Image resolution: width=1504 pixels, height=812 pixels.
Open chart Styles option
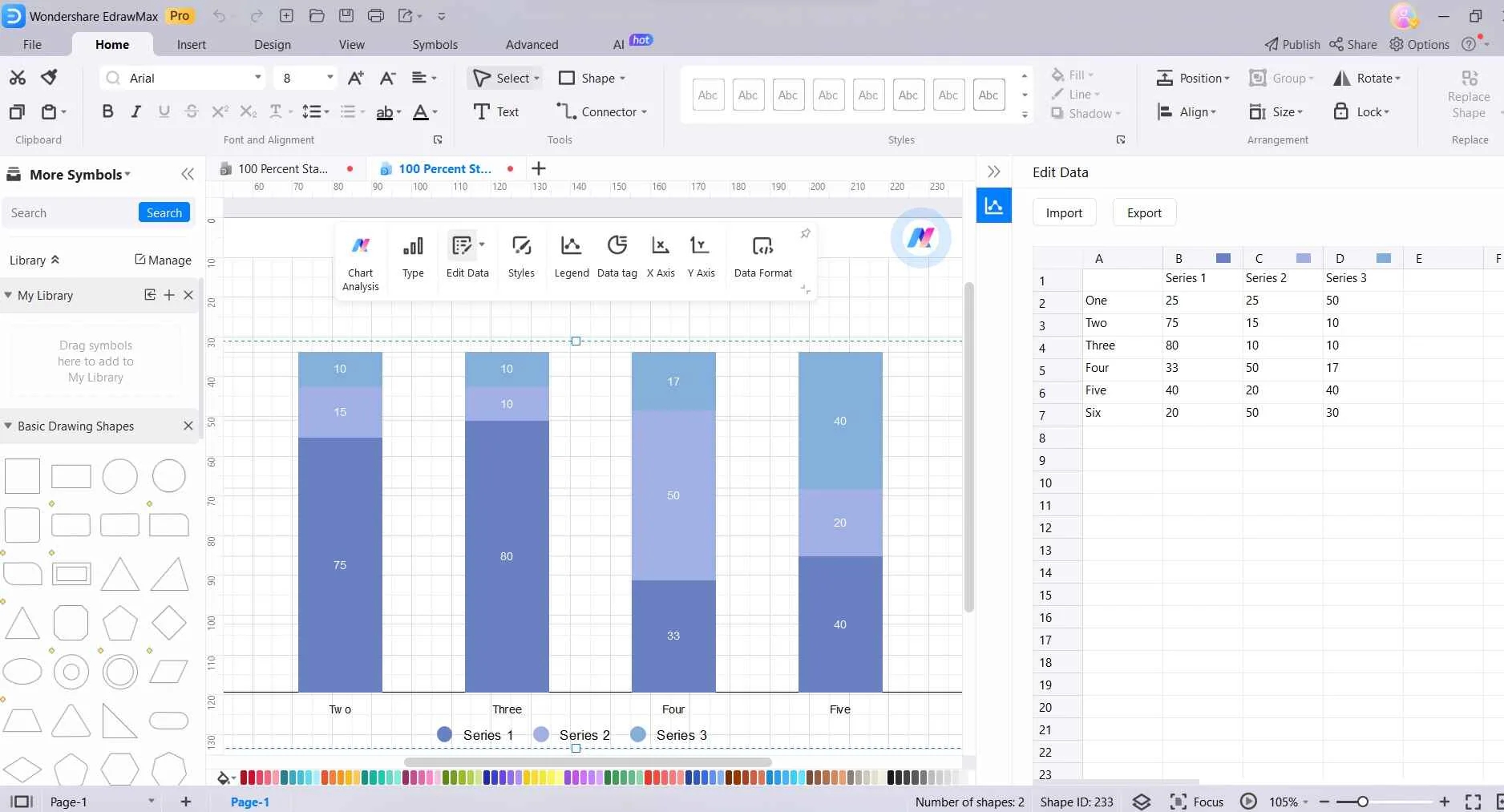click(521, 257)
